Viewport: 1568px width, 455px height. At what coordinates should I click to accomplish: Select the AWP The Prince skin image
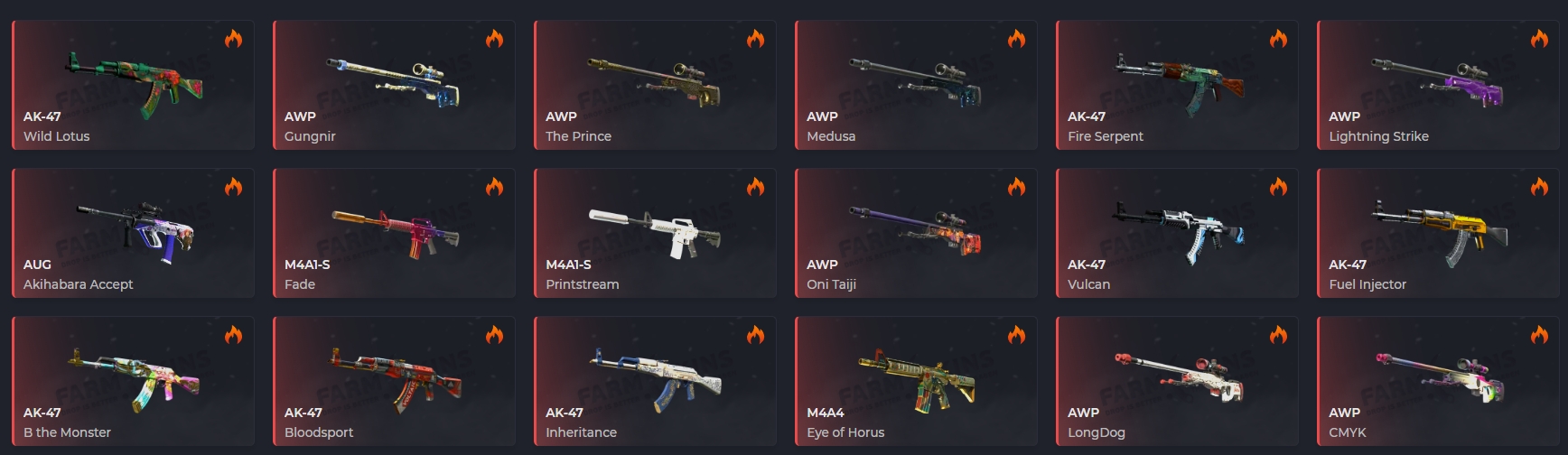tap(654, 81)
